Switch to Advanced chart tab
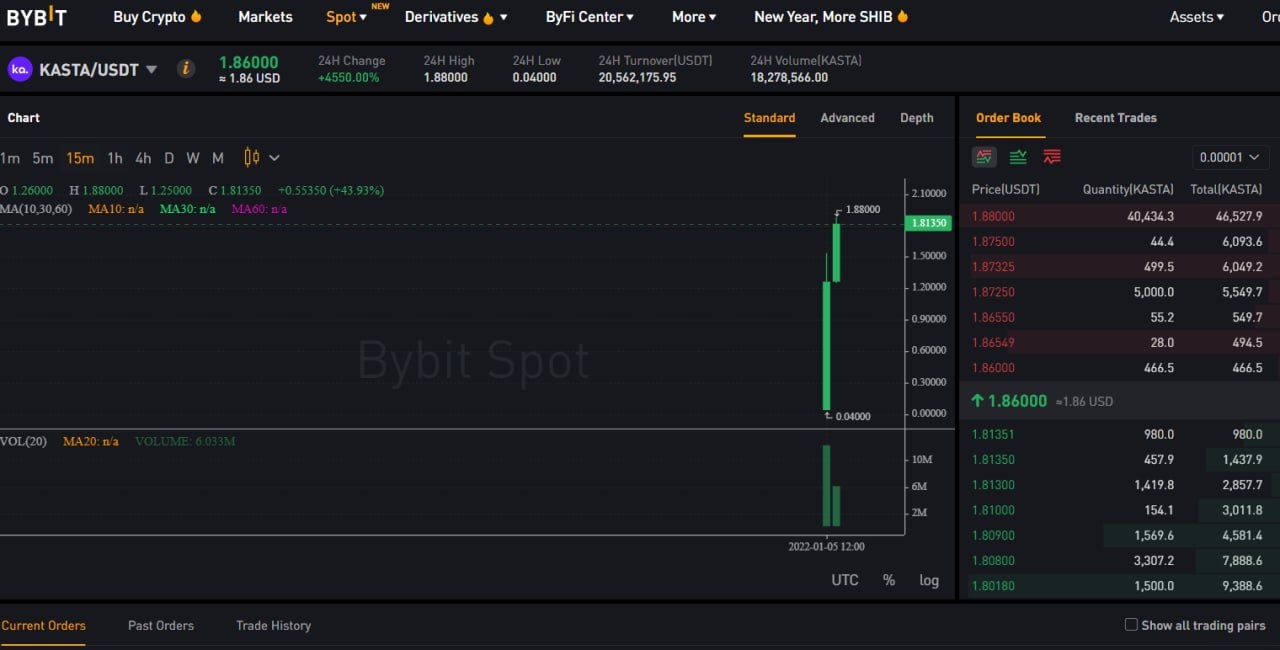The width and height of the screenshot is (1280, 650). pyautogui.click(x=847, y=118)
